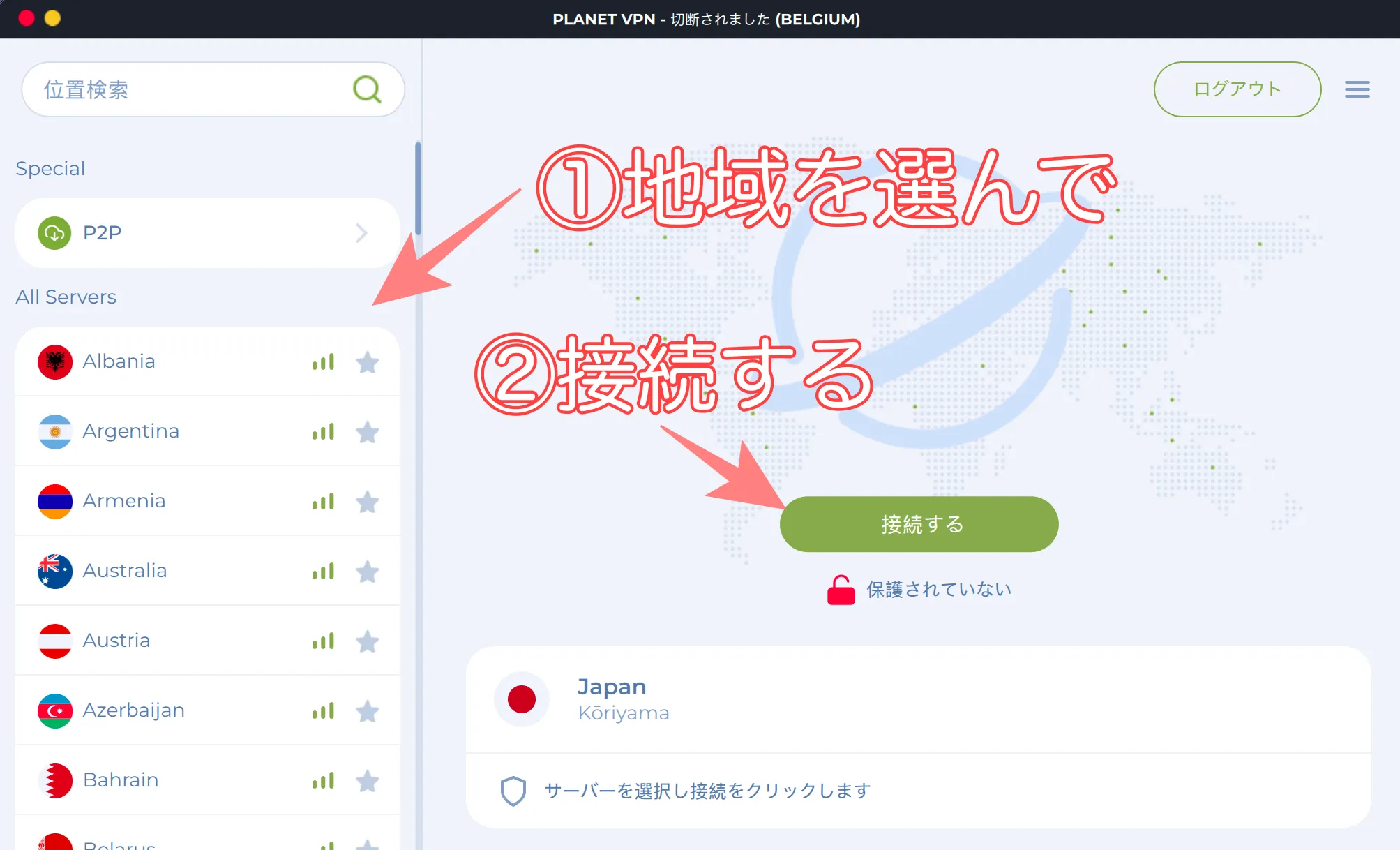
Task: Open the hamburger menu at top right
Action: coord(1357,89)
